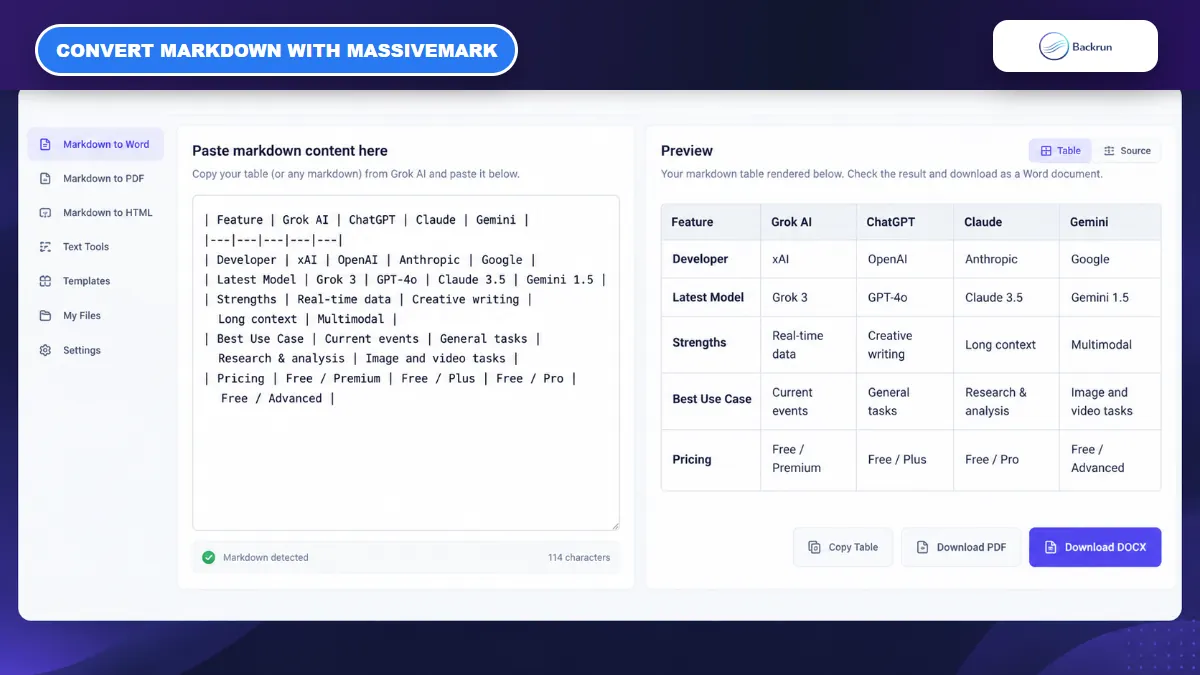The height and width of the screenshot is (675, 1200).
Task: Click the Markdown to Word document icon
Action: [x=45, y=145]
